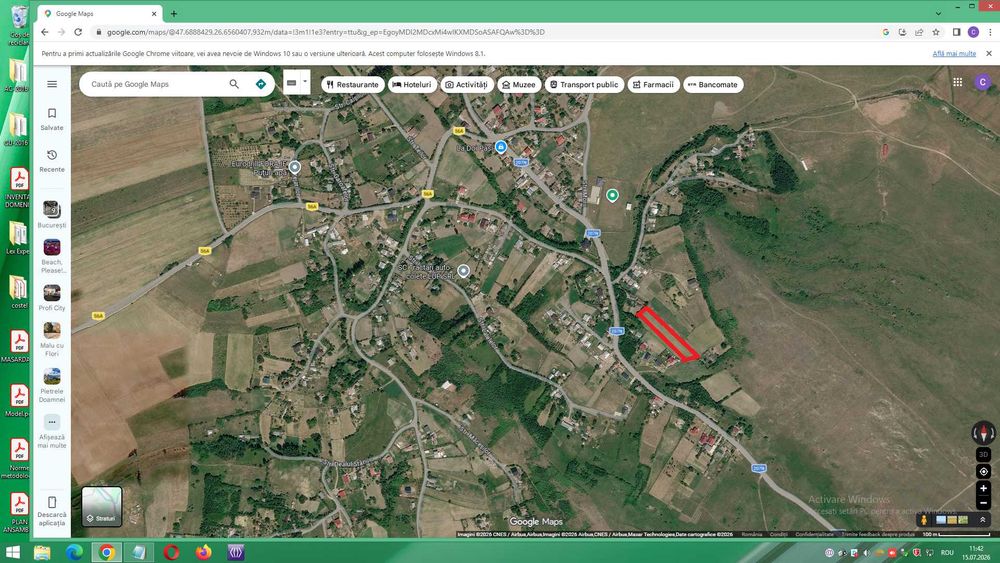Open Firefox from the taskbar
Viewport: 1000px width, 563px height.
(x=203, y=552)
